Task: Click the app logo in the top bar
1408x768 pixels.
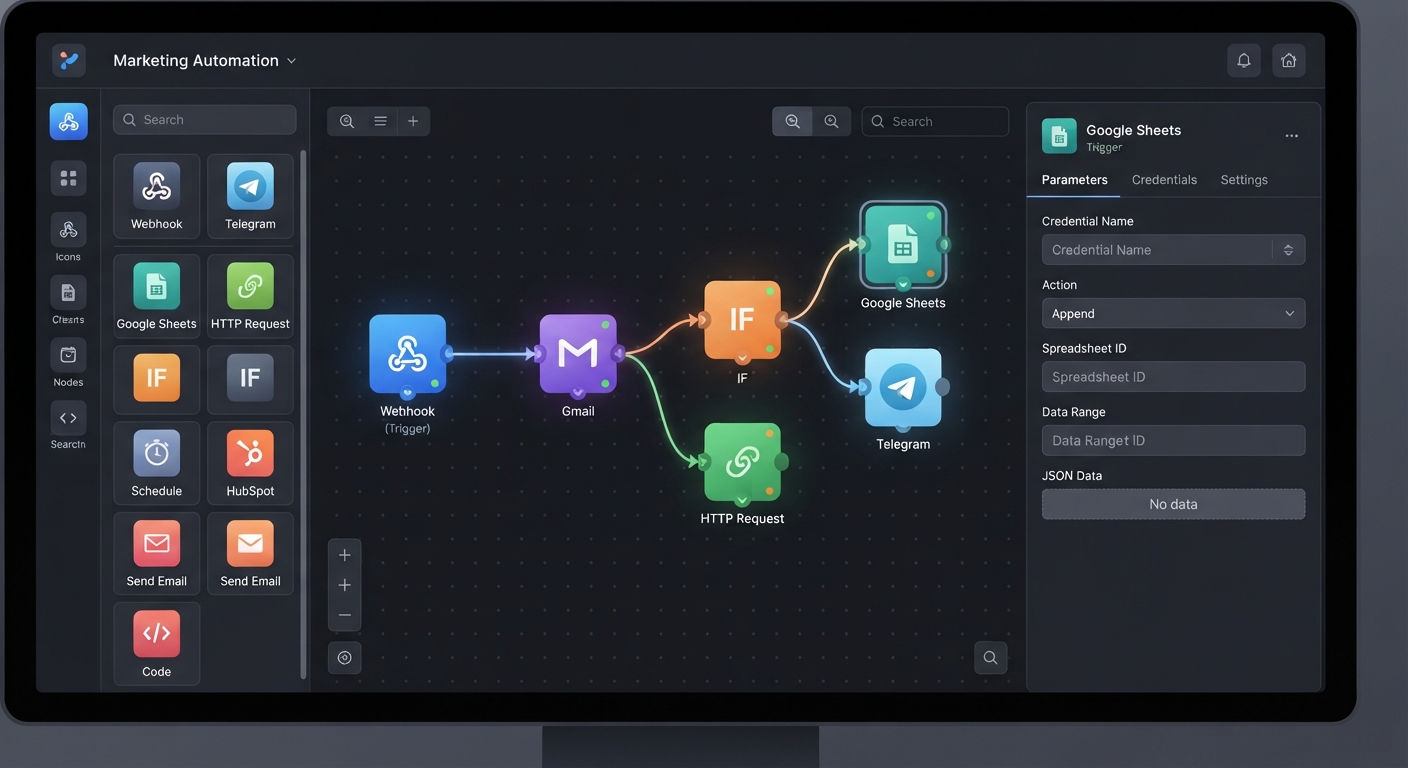Action: 69,60
